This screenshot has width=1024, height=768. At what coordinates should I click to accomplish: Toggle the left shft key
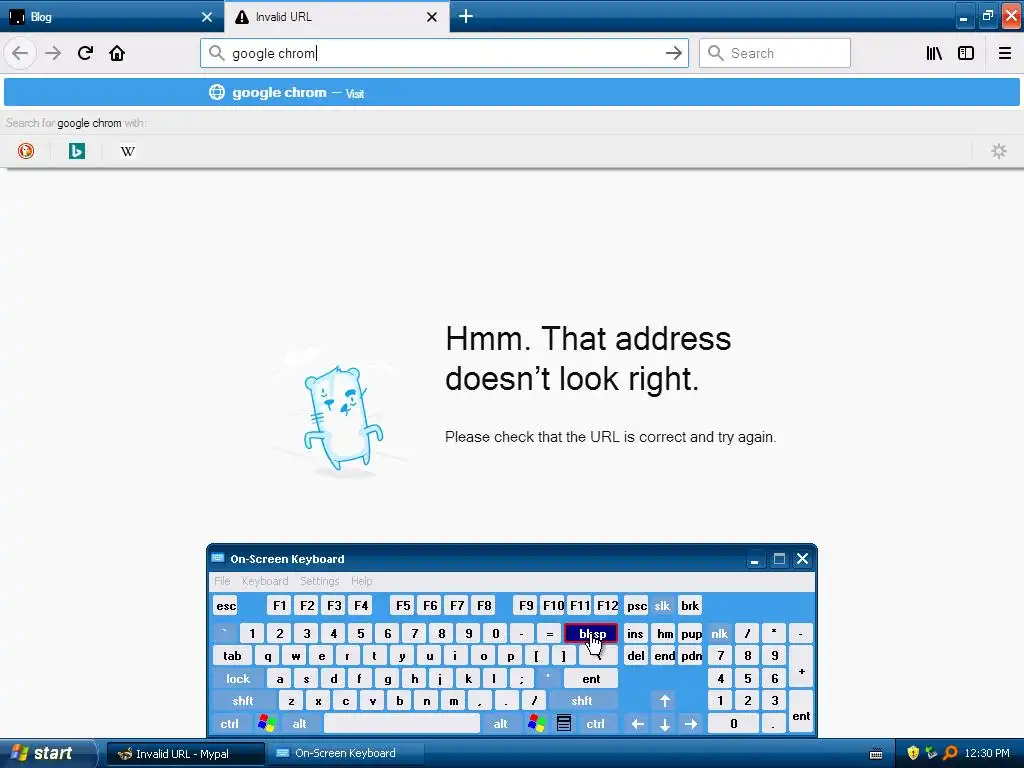pyautogui.click(x=243, y=701)
